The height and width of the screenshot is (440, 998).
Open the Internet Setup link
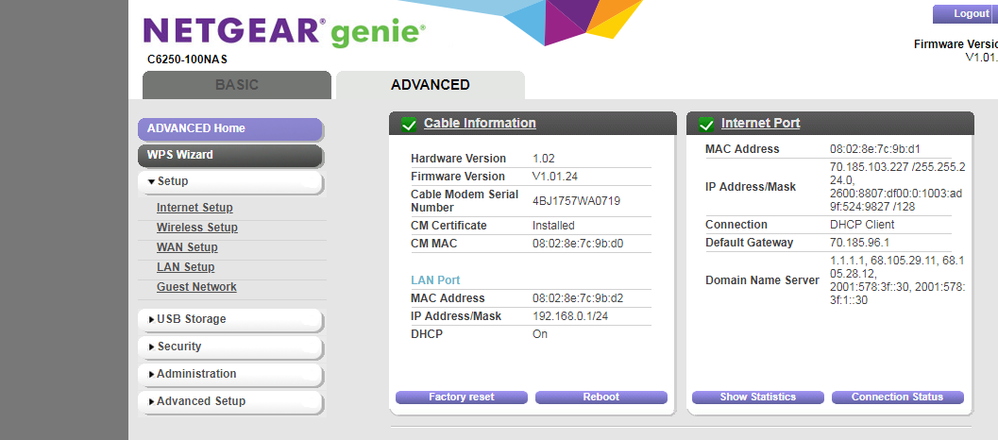pyautogui.click(x=195, y=208)
